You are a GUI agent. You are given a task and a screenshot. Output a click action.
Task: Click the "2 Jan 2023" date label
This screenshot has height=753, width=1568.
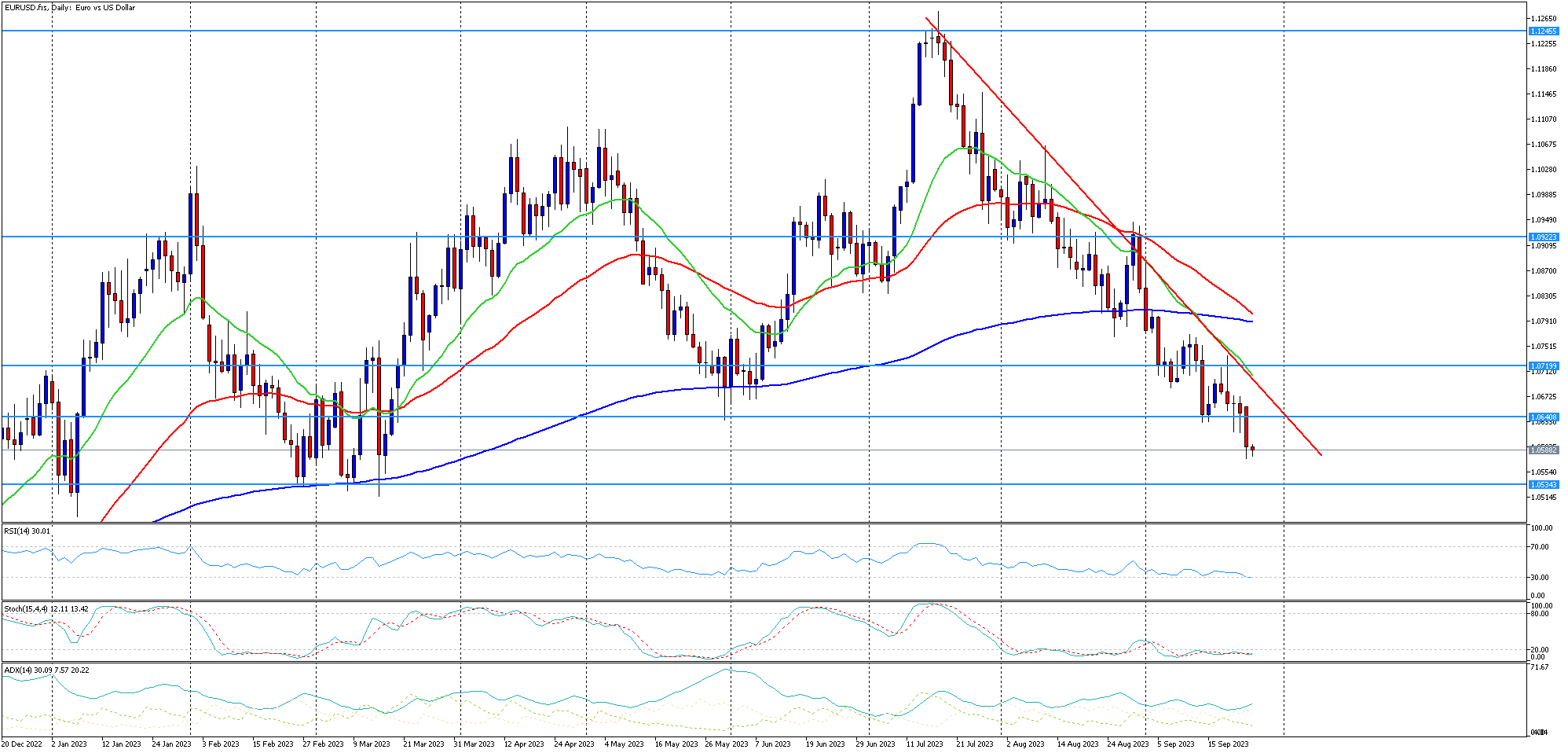(69, 744)
